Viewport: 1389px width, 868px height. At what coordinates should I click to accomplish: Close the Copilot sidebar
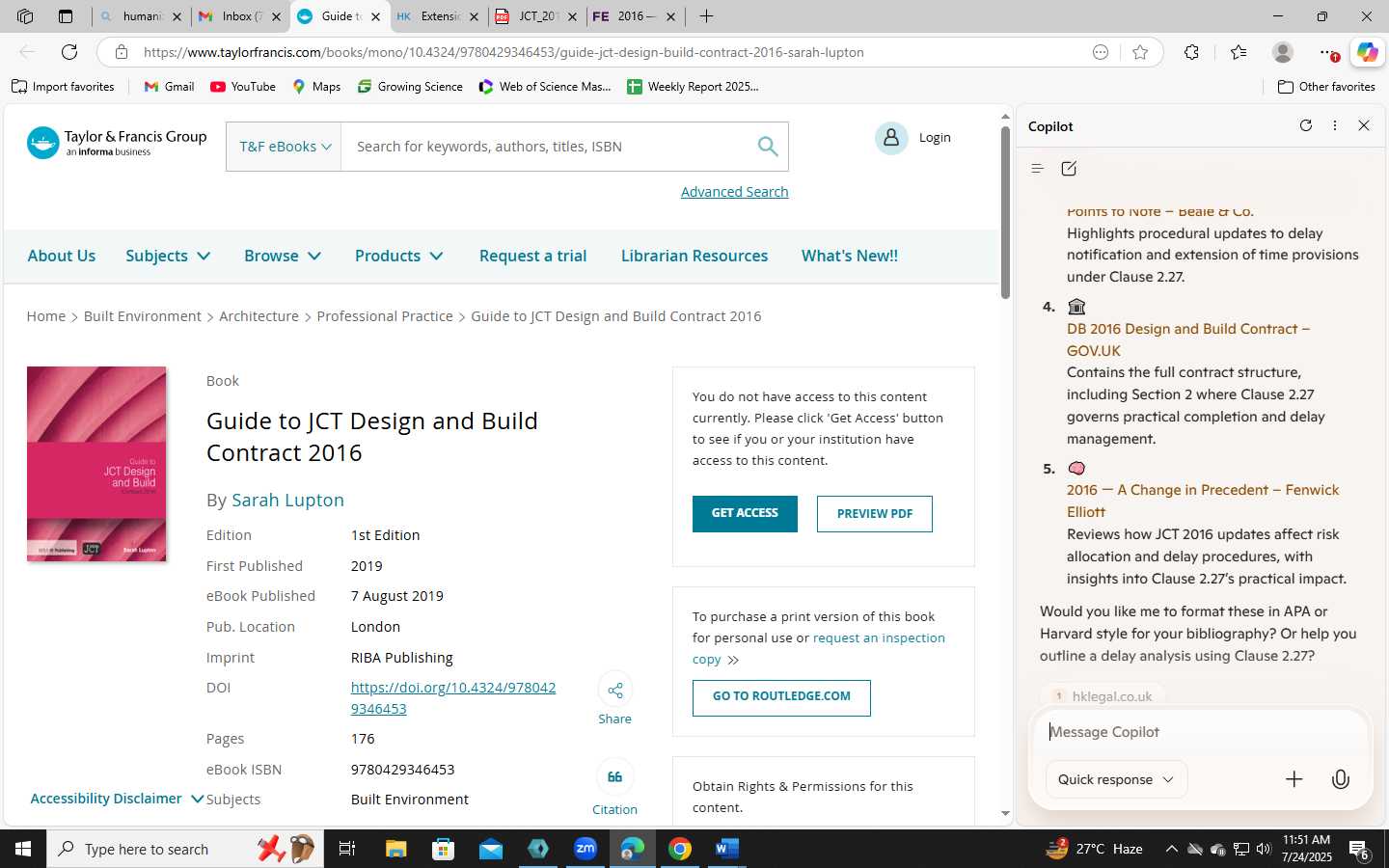(x=1364, y=125)
